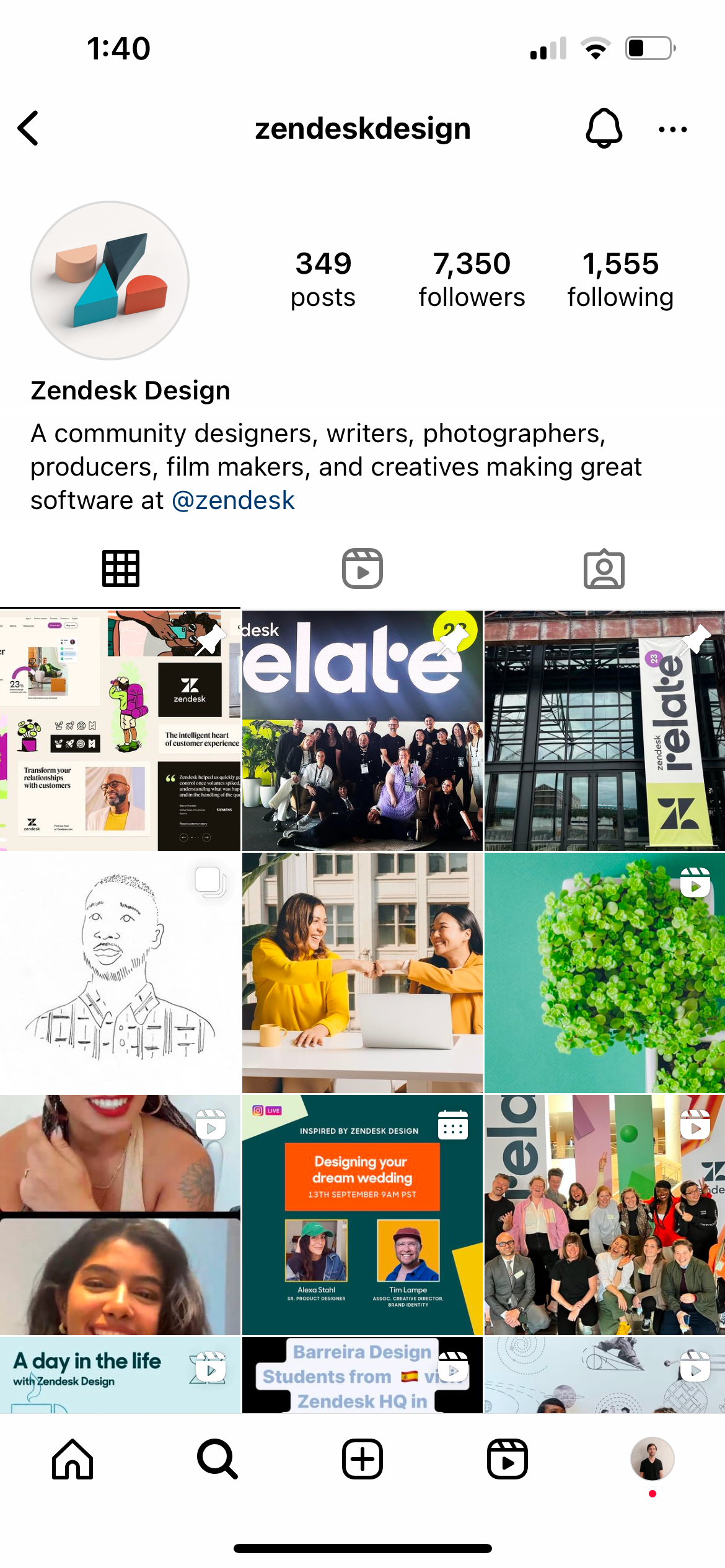The width and height of the screenshot is (725, 1568).
Task: View the 1,555 following list
Action: [x=620, y=279]
